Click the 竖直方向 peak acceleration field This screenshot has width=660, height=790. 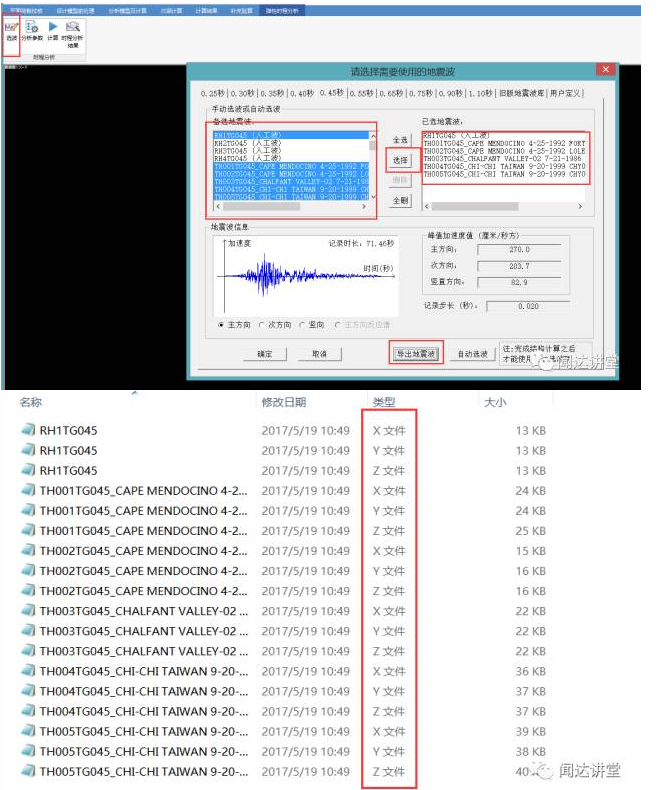coord(519,283)
